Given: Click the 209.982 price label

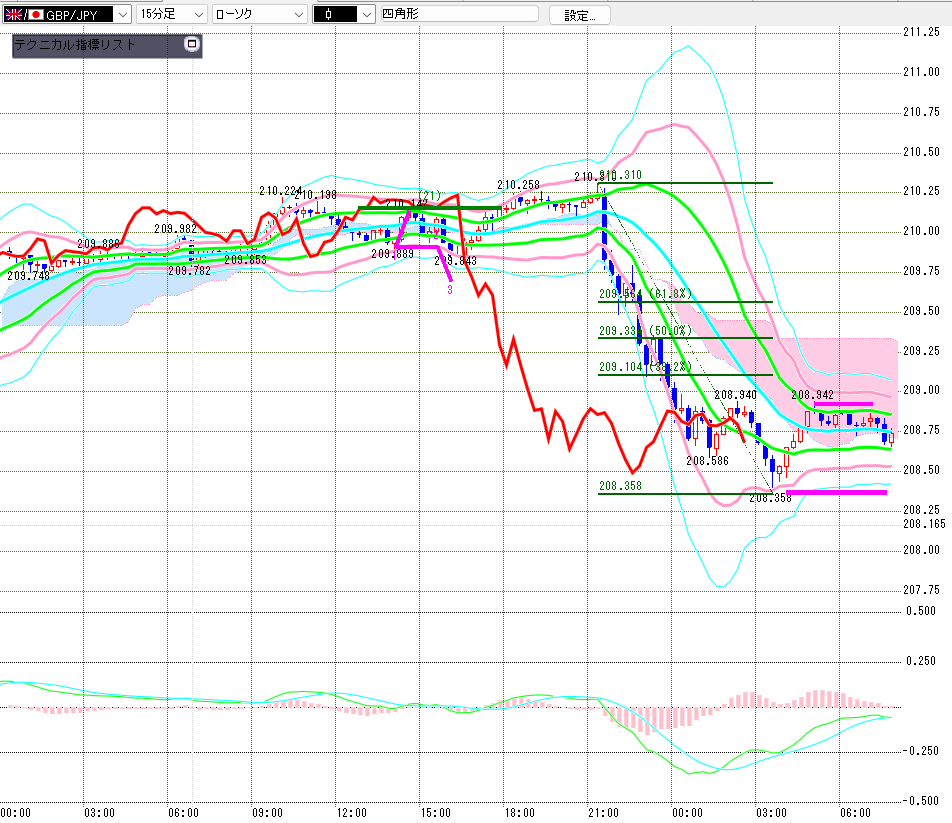Looking at the screenshot, I should tap(175, 229).
